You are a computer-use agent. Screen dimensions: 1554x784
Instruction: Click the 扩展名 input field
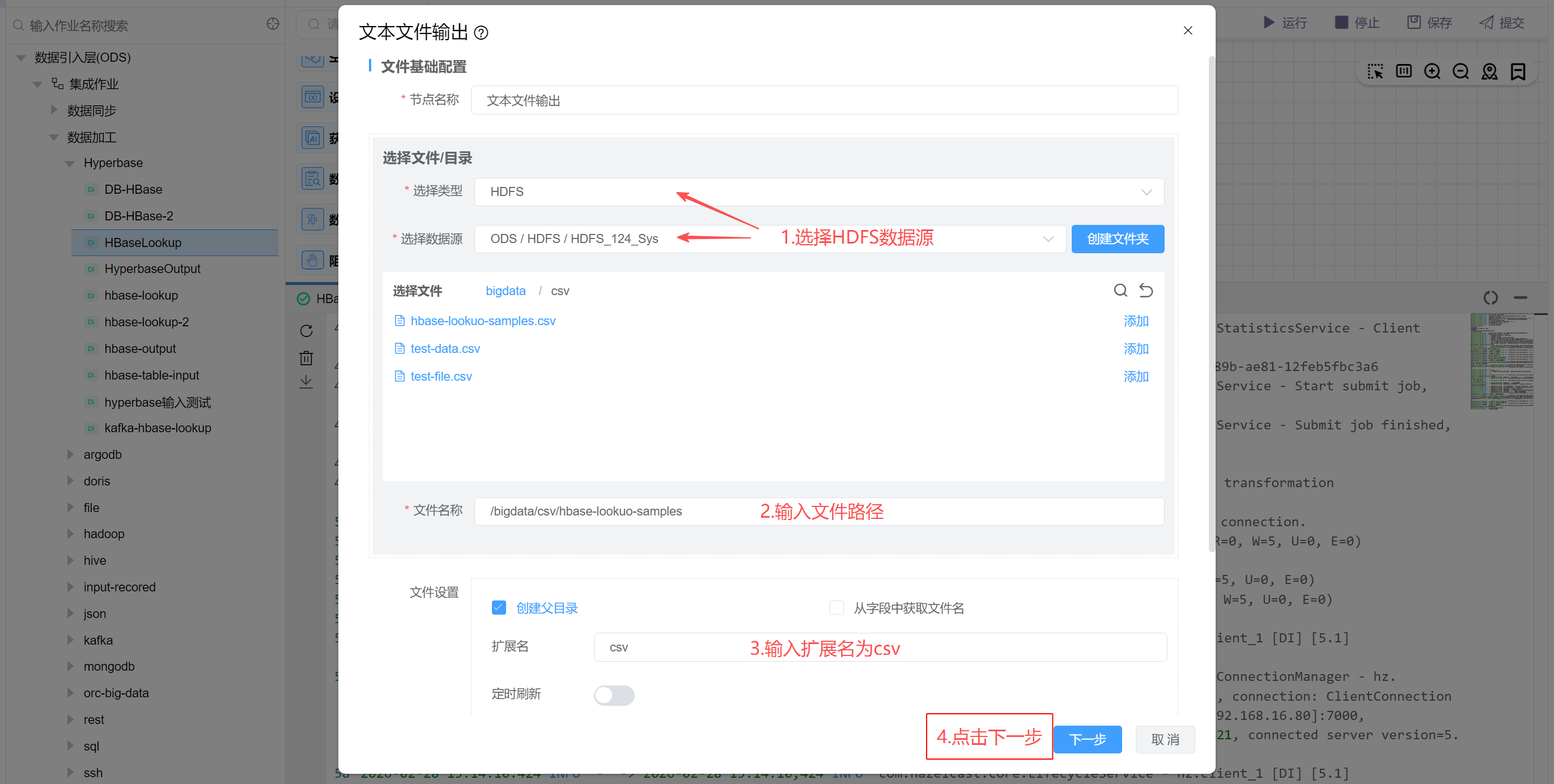(880, 647)
